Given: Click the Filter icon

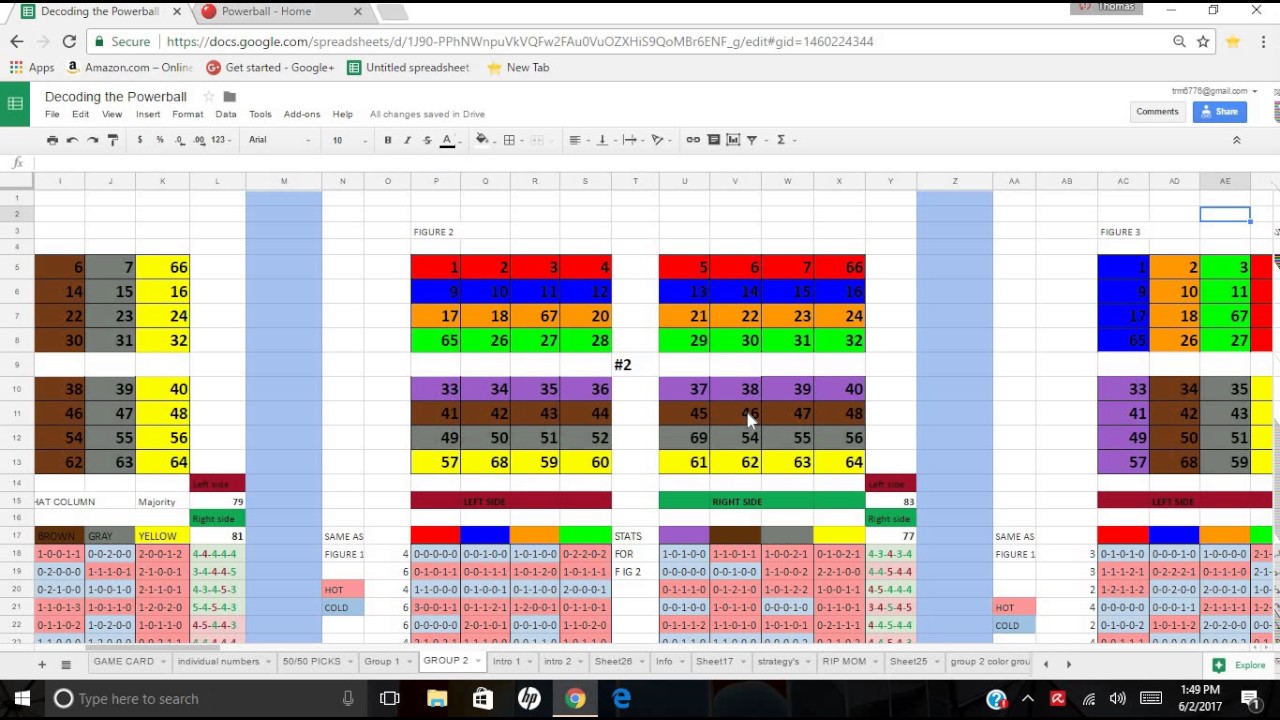Looking at the screenshot, I should click(752, 140).
